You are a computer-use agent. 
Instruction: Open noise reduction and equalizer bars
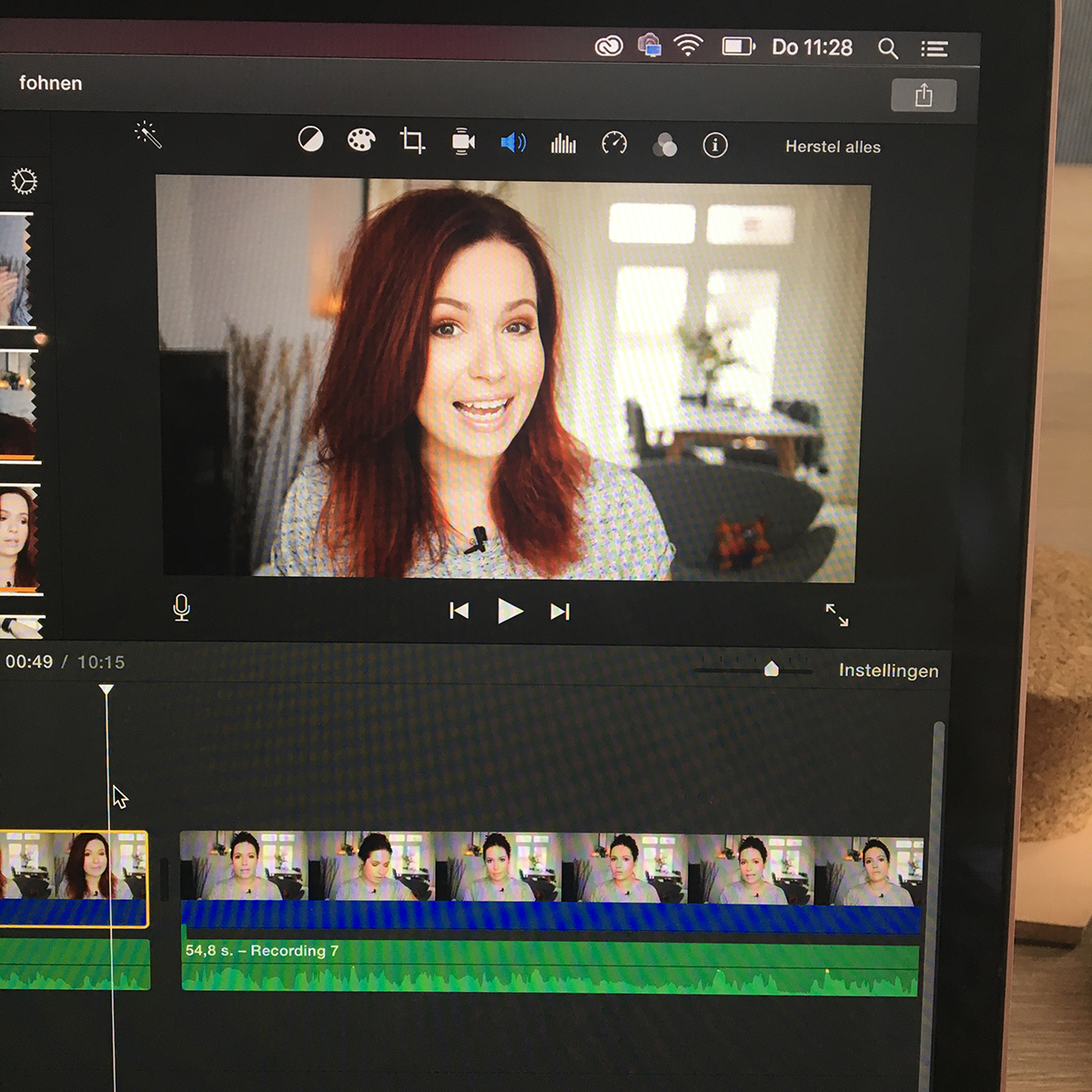click(563, 144)
